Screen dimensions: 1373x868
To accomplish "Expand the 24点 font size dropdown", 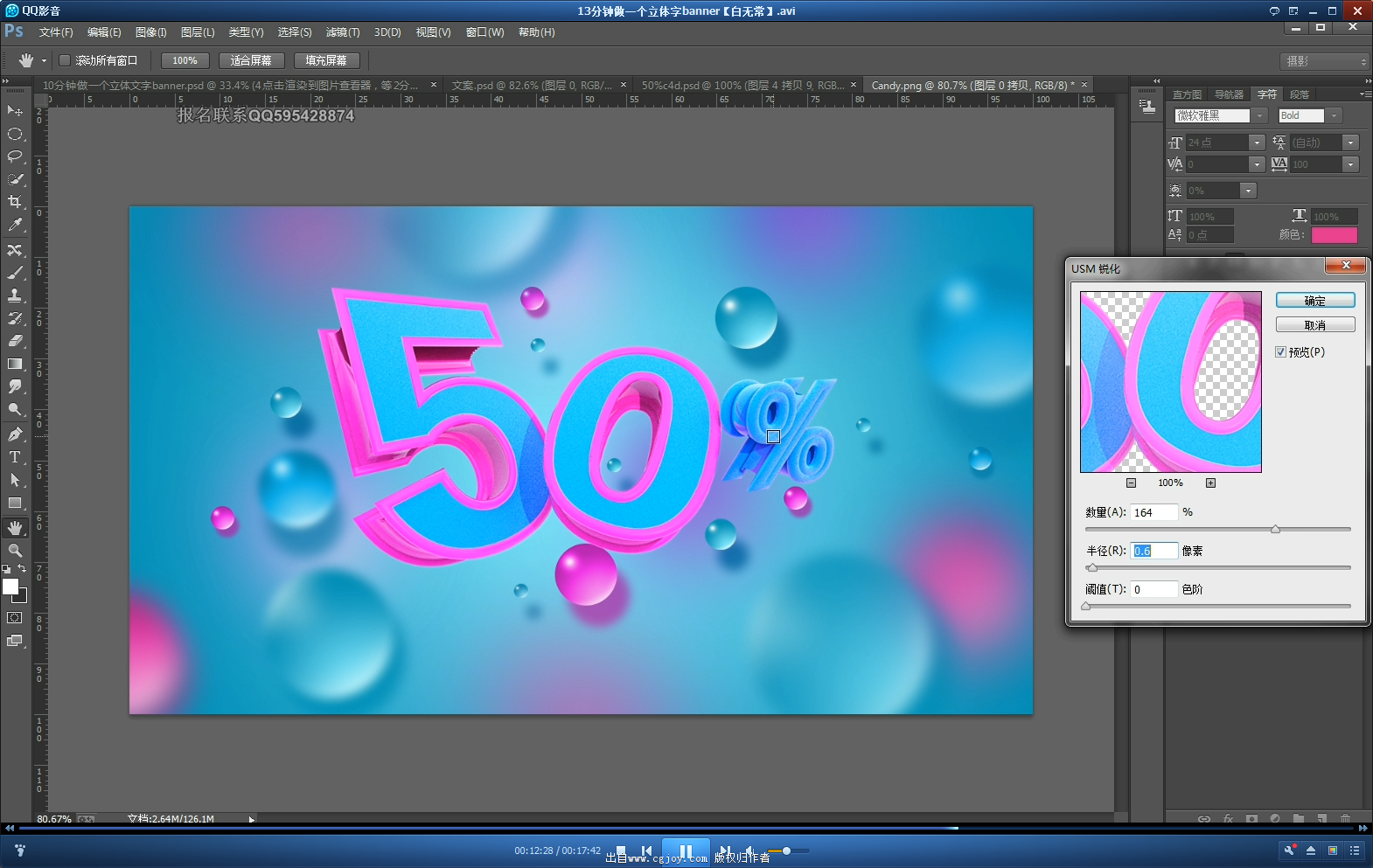I will [1257, 142].
